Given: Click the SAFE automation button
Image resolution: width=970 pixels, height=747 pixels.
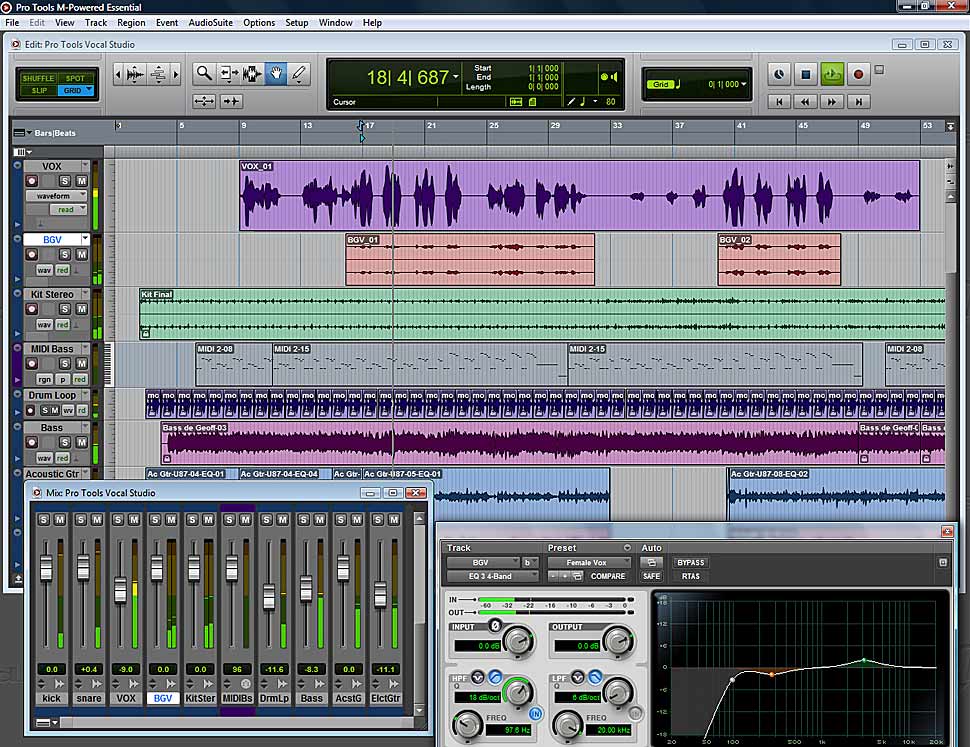Looking at the screenshot, I should pyautogui.click(x=651, y=576).
